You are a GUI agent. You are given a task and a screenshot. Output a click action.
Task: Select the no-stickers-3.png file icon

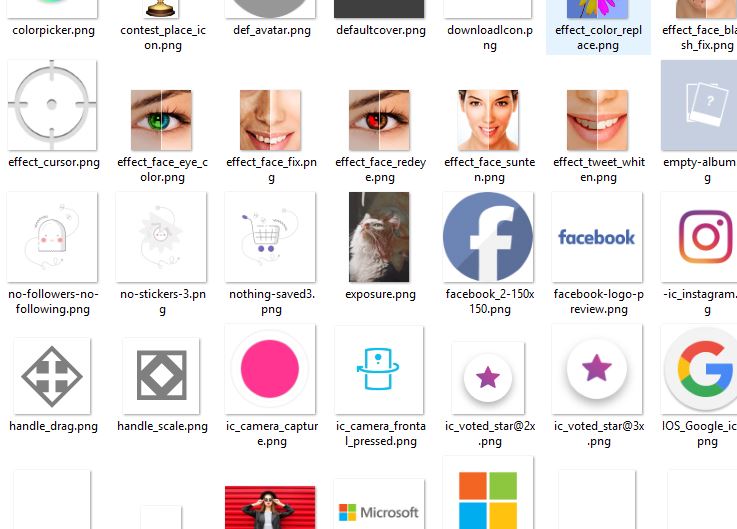[x=161, y=237]
